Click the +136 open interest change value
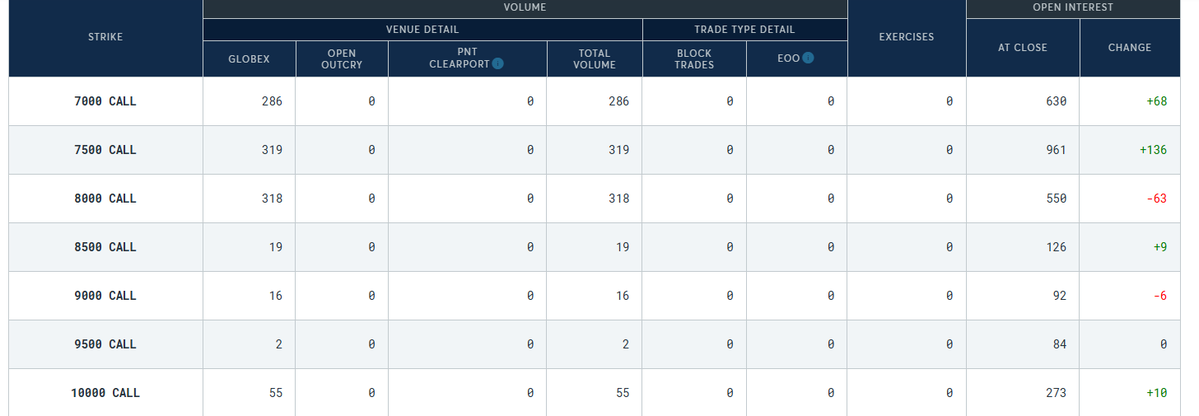This screenshot has height=416, width=1199. pos(1153,150)
